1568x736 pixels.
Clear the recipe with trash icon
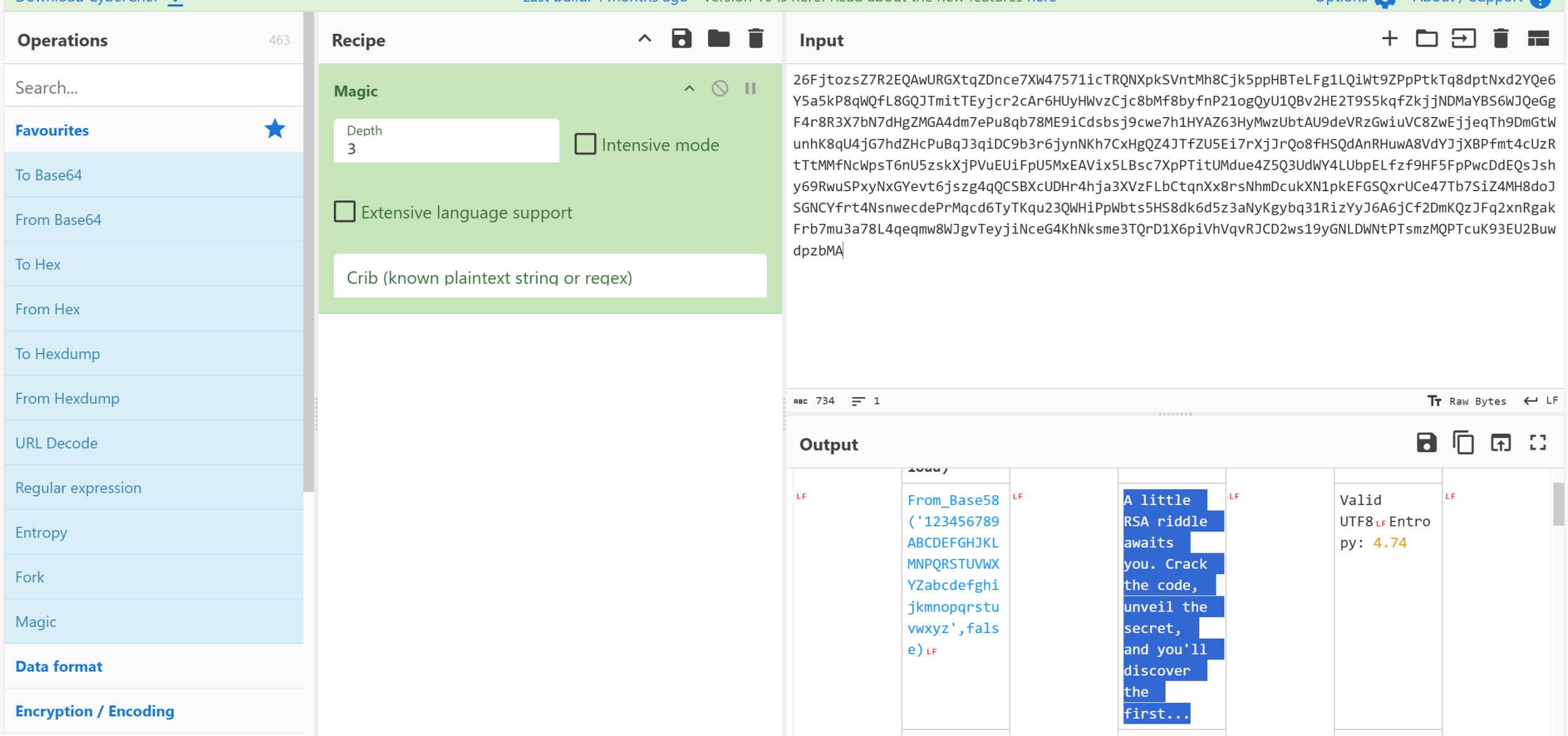756,39
